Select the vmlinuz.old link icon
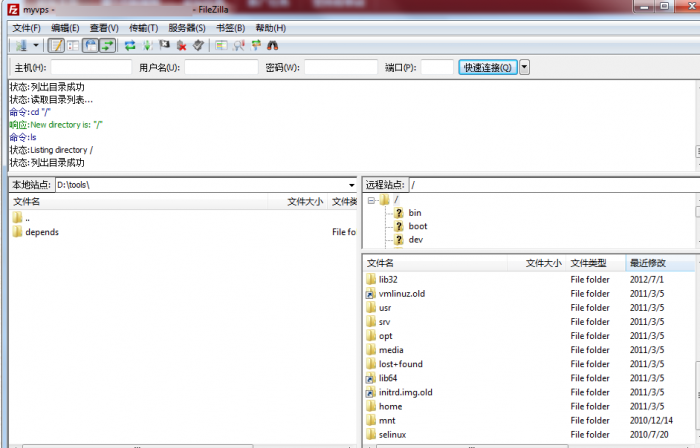This screenshot has height=448, width=700. 371,294
